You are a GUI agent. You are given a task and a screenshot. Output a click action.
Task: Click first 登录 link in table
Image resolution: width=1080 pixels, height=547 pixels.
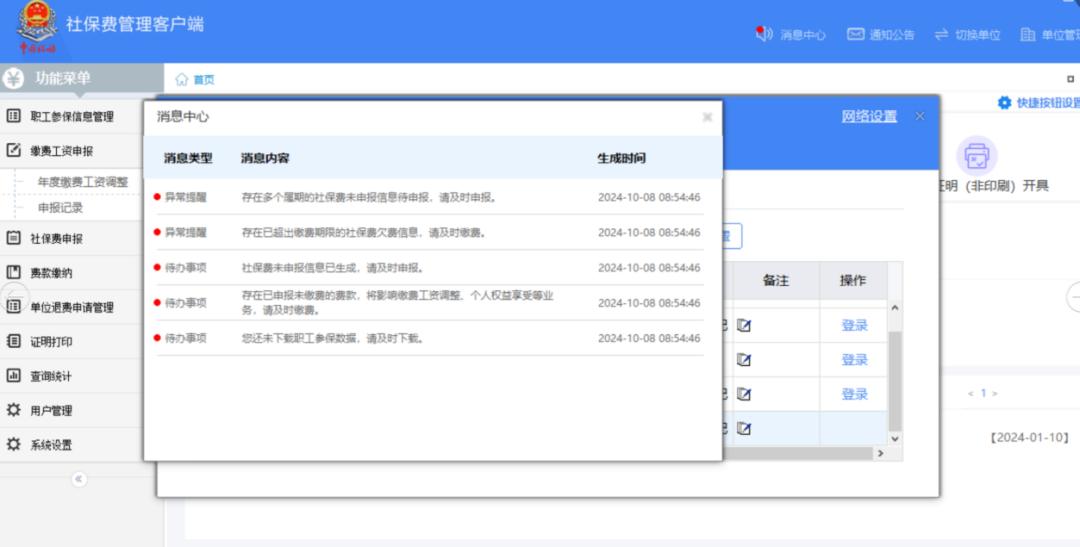pyautogui.click(x=854, y=325)
